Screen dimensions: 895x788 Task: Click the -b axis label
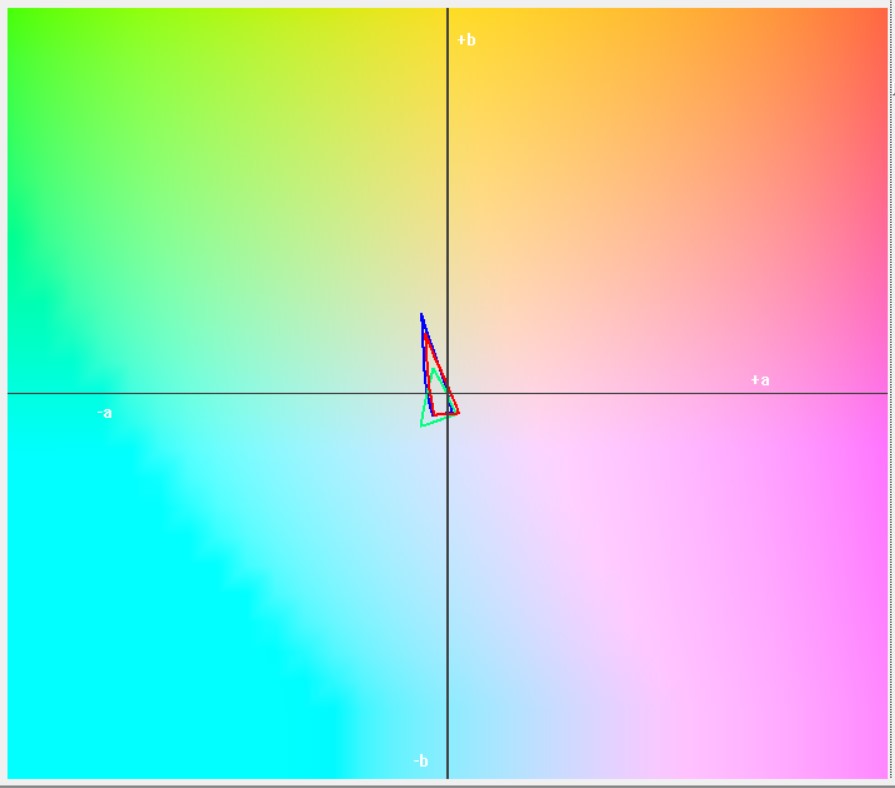point(421,761)
